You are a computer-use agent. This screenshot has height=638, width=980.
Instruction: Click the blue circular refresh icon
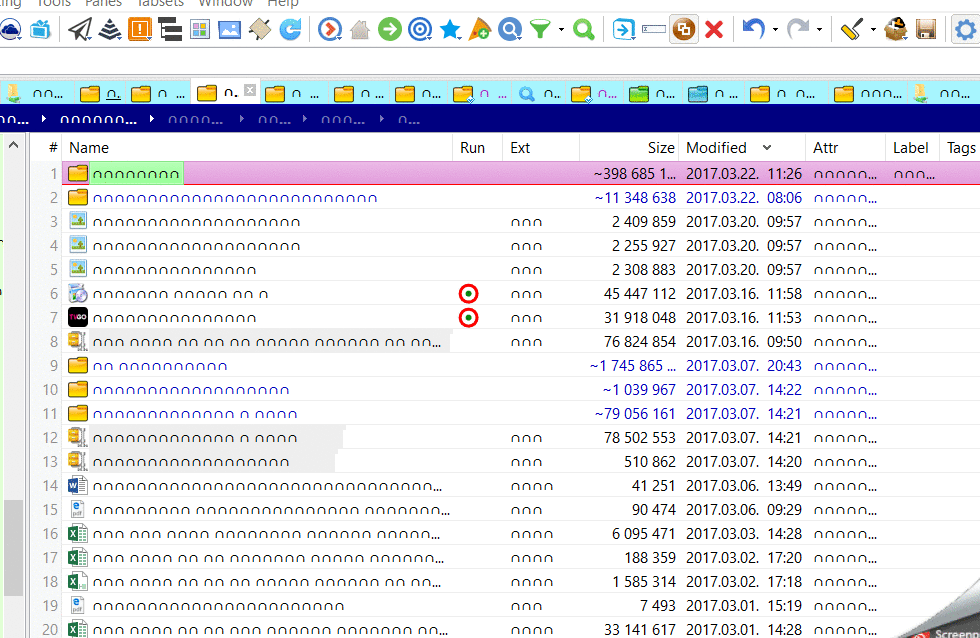click(290, 30)
